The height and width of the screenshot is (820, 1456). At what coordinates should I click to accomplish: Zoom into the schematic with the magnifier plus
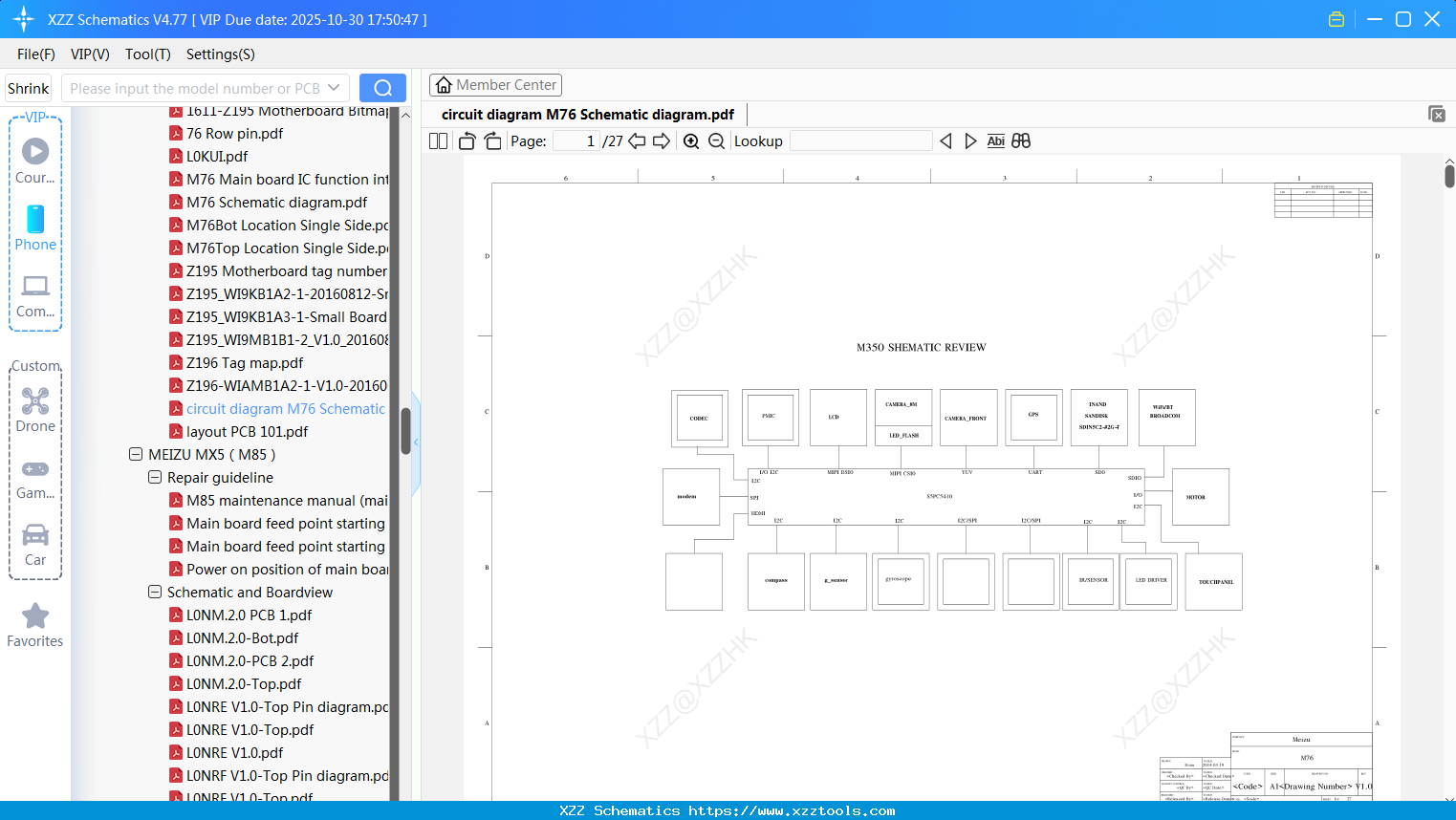tap(690, 140)
